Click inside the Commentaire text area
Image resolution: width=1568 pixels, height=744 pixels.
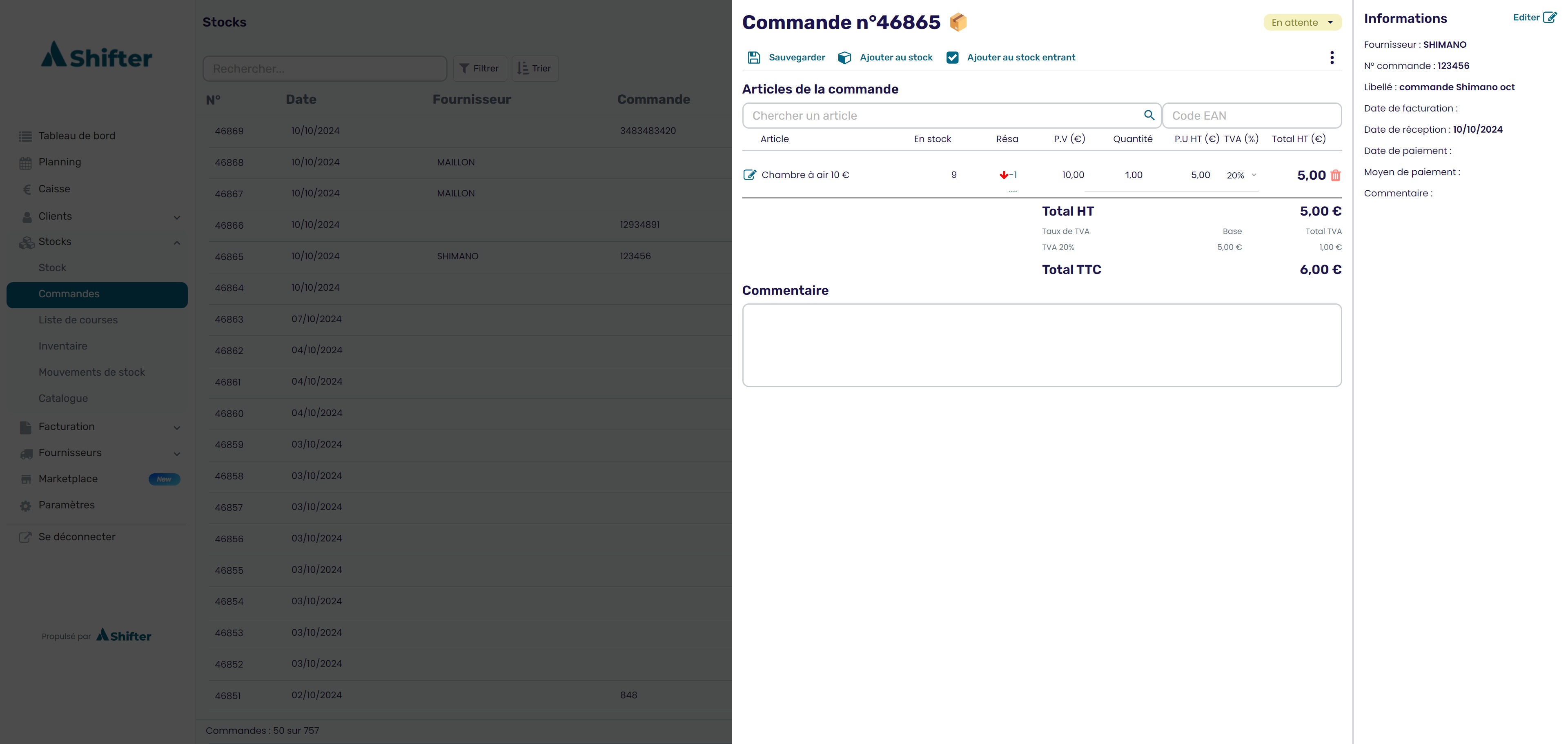(x=1041, y=345)
